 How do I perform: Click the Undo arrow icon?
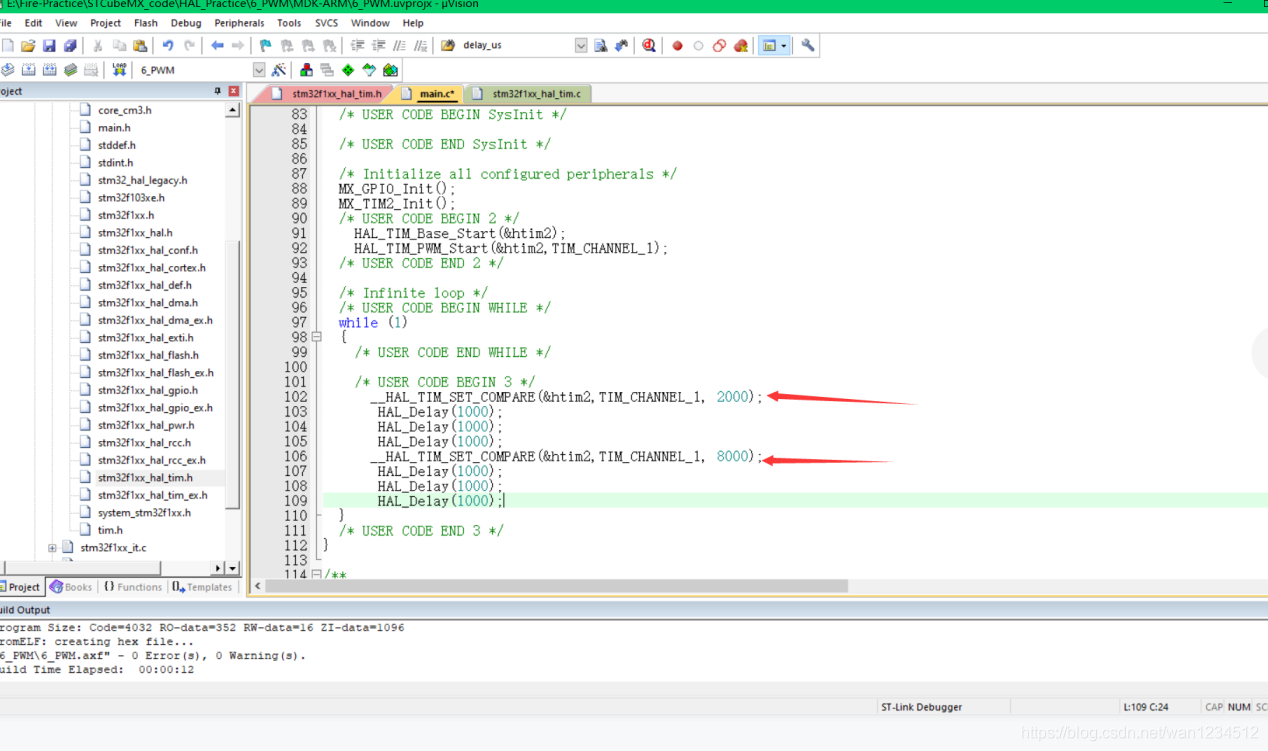[168, 46]
